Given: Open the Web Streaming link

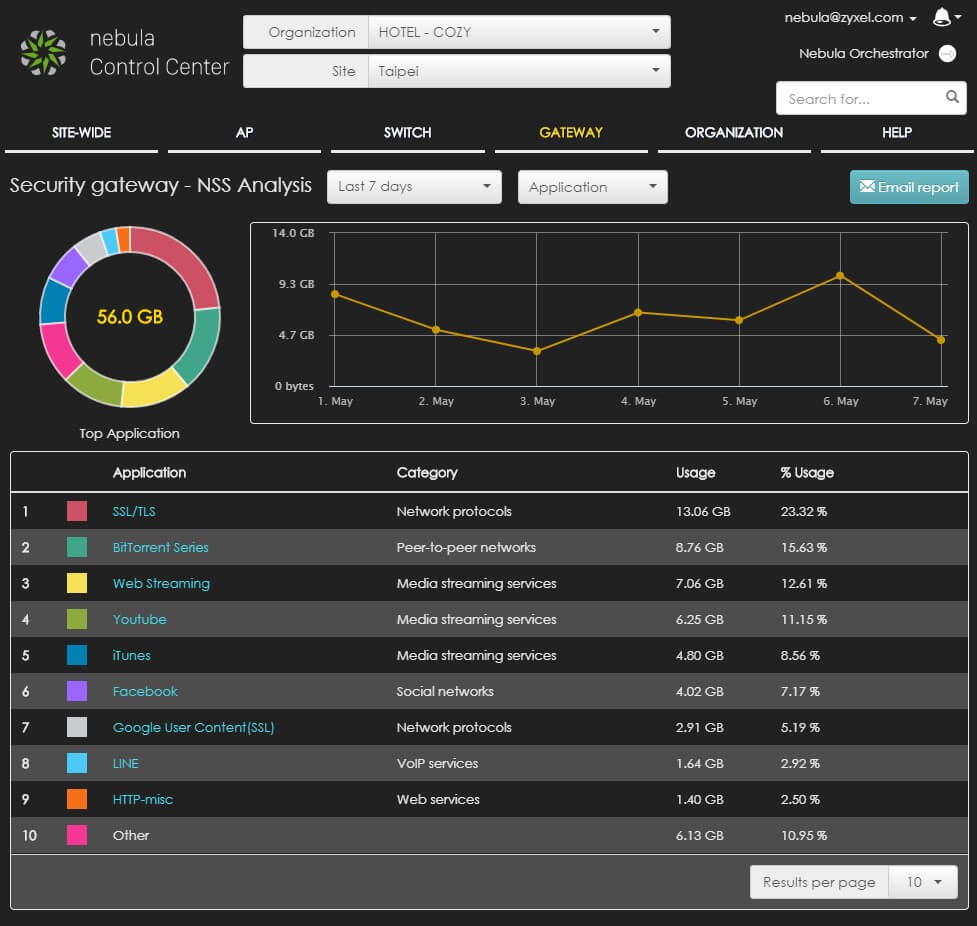Looking at the screenshot, I should coord(161,583).
